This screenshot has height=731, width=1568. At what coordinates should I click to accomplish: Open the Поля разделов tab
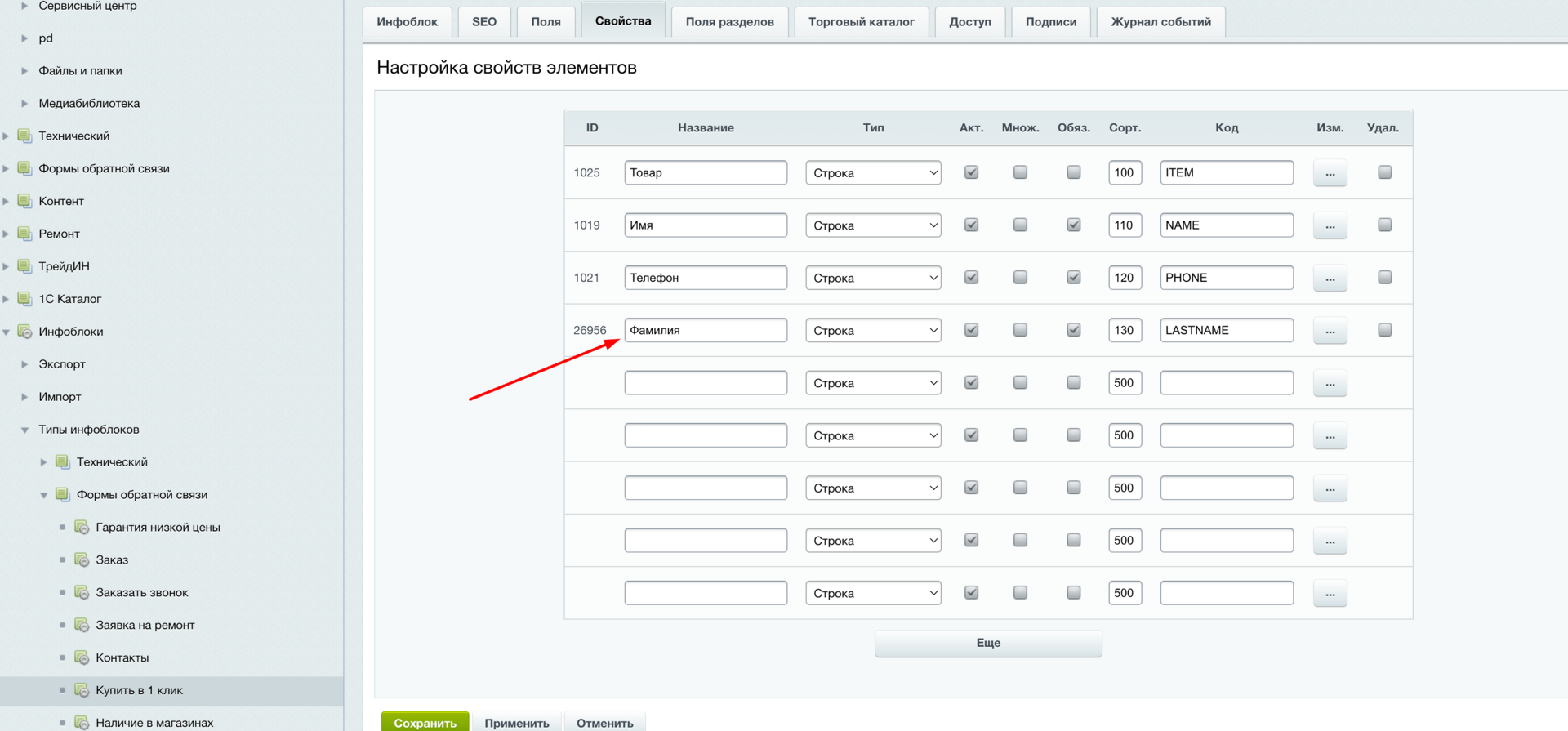729,22
